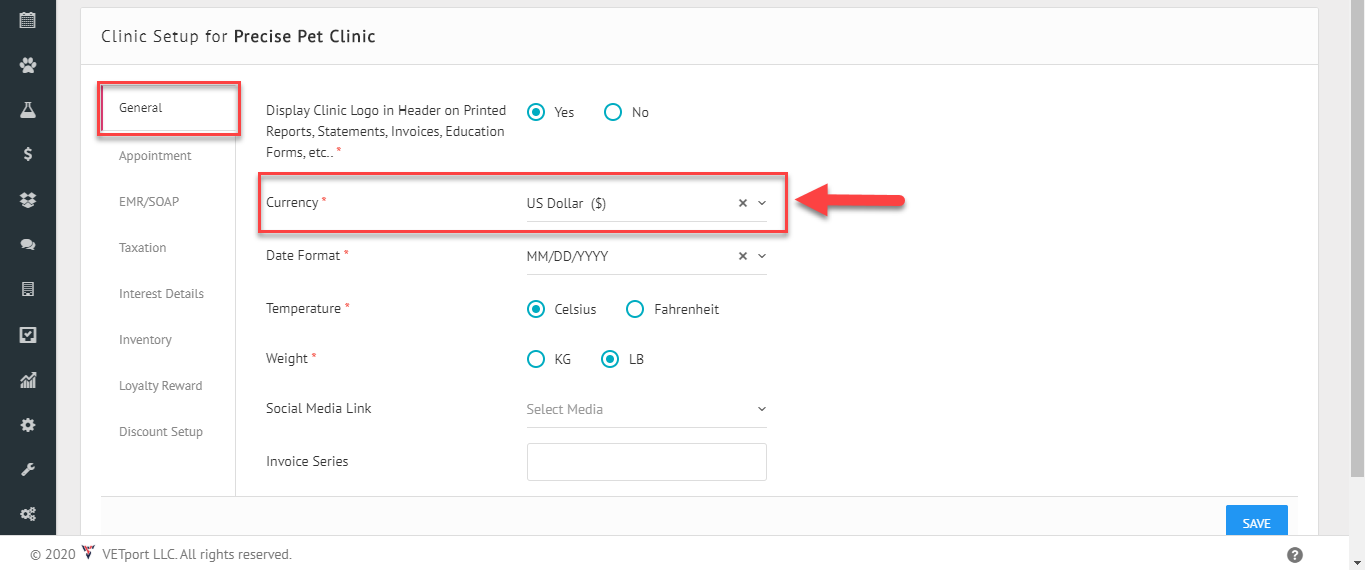The image size is (1365, 570).
Task: Open the chat bubbles messages icon
Action: [28, 244]
